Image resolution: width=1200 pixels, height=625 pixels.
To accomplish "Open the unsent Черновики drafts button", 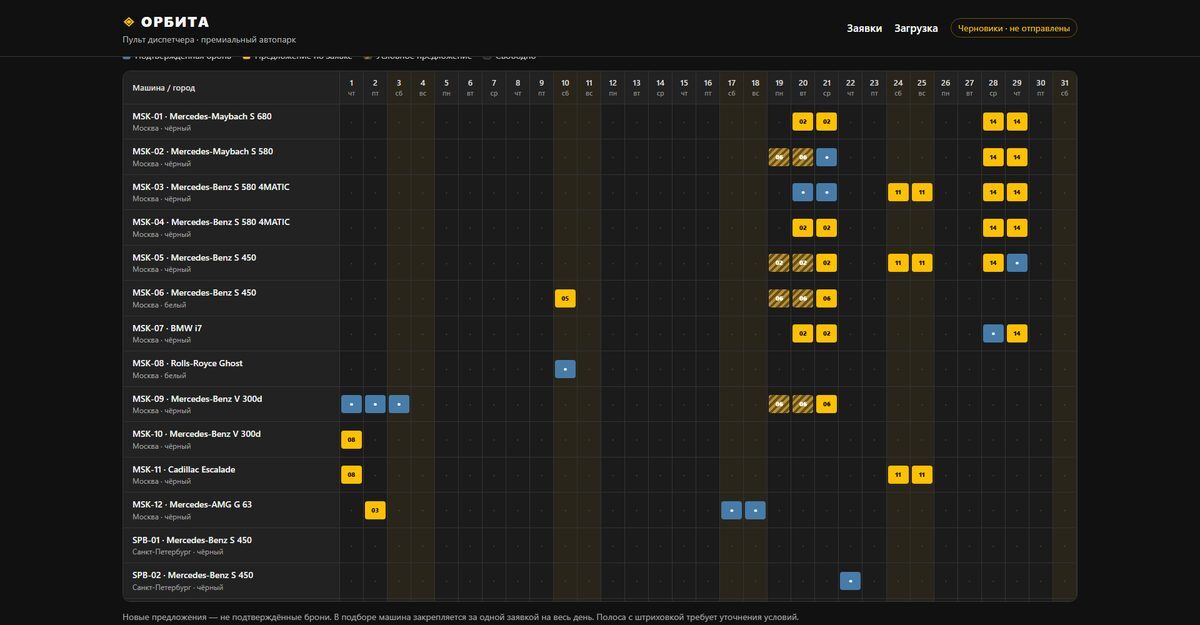I will pyautogui.click(x=1014, y=28).
